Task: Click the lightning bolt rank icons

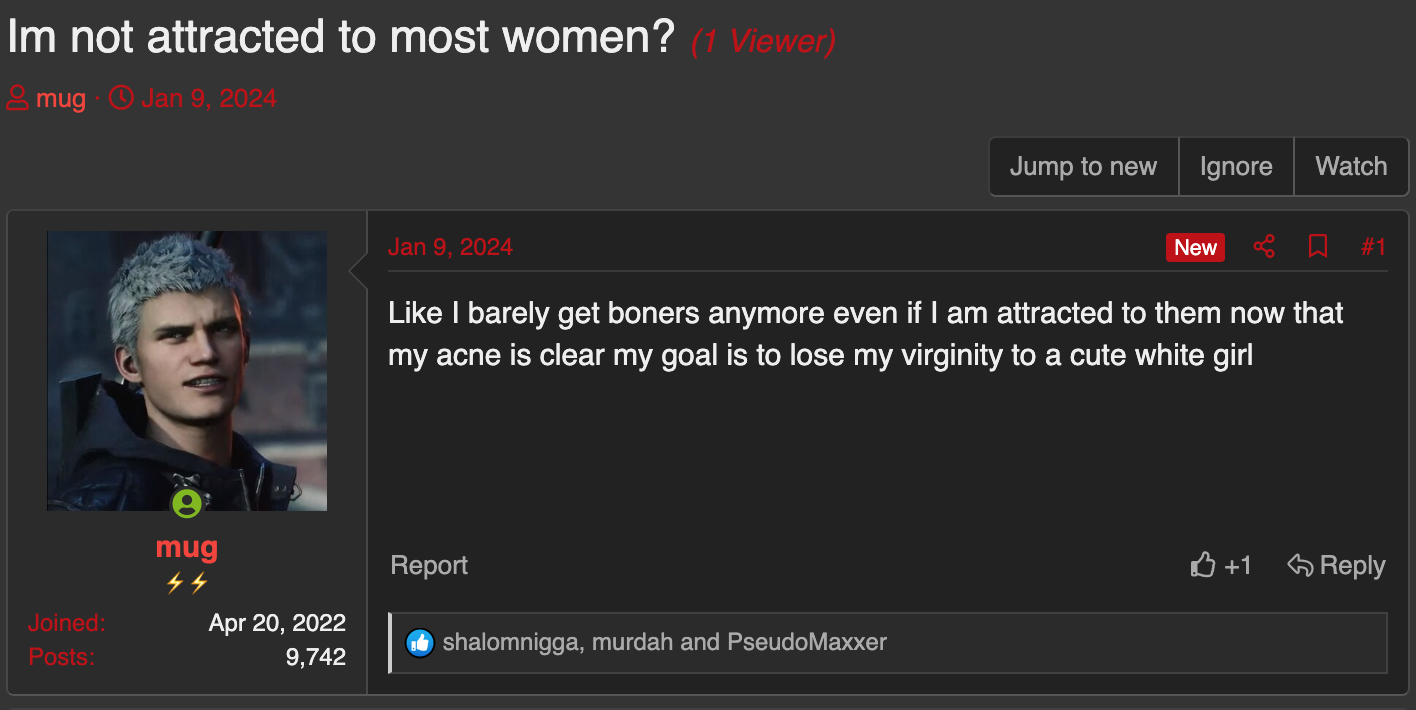Action: [187, 583]
